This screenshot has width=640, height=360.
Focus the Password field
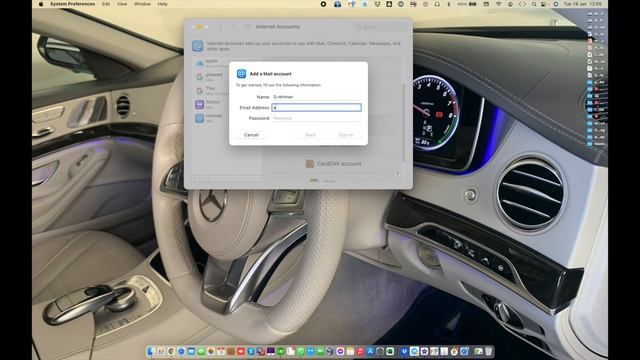[316, 118]
